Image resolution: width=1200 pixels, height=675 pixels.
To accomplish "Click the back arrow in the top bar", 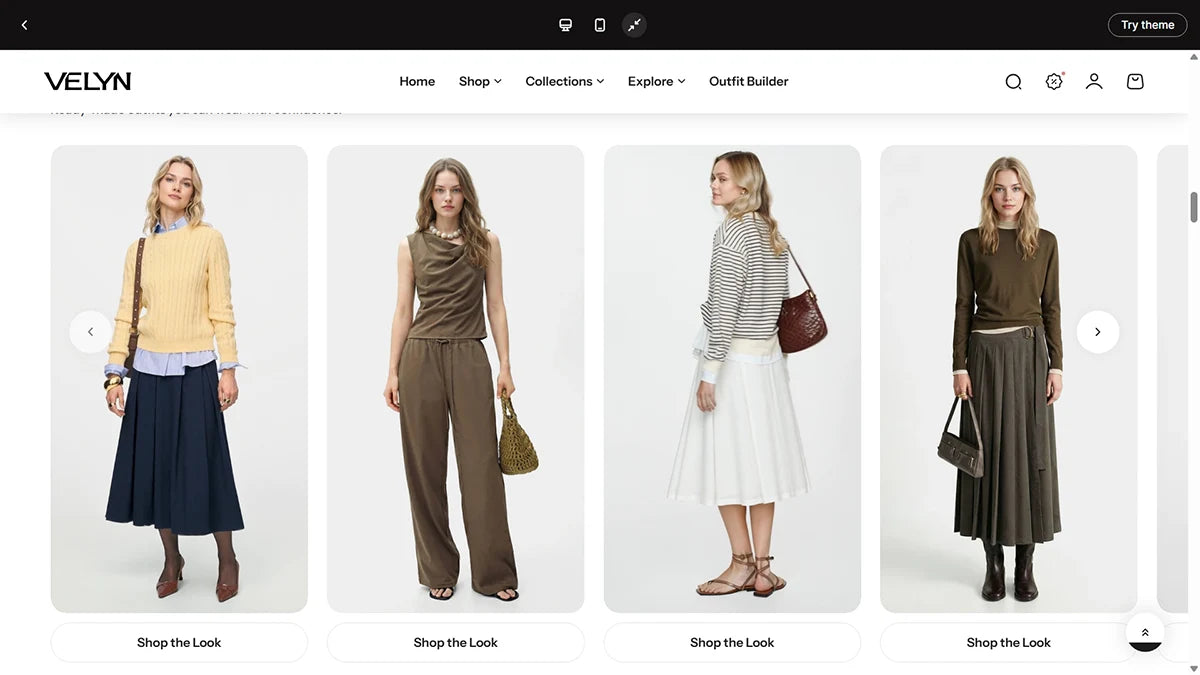I will [25, 25].
